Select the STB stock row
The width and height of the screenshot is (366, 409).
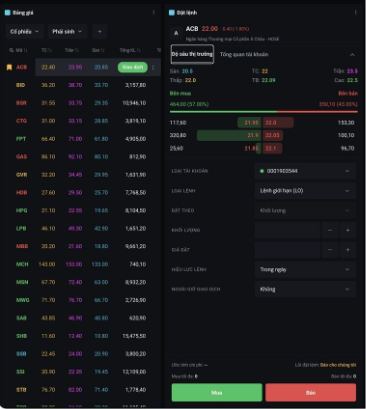coord(81,390)
